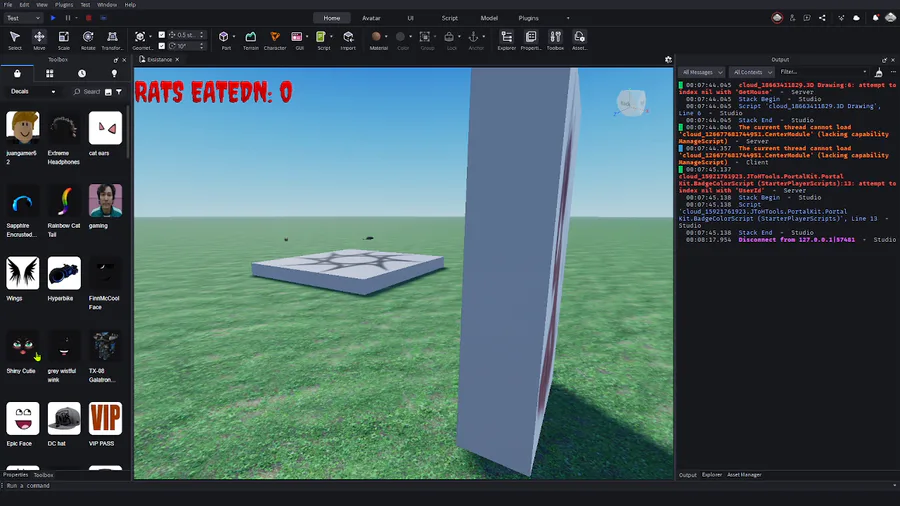Screen dimensions: 900x506
Task: Open the notifications bell
Action: [x=875, y=18]
